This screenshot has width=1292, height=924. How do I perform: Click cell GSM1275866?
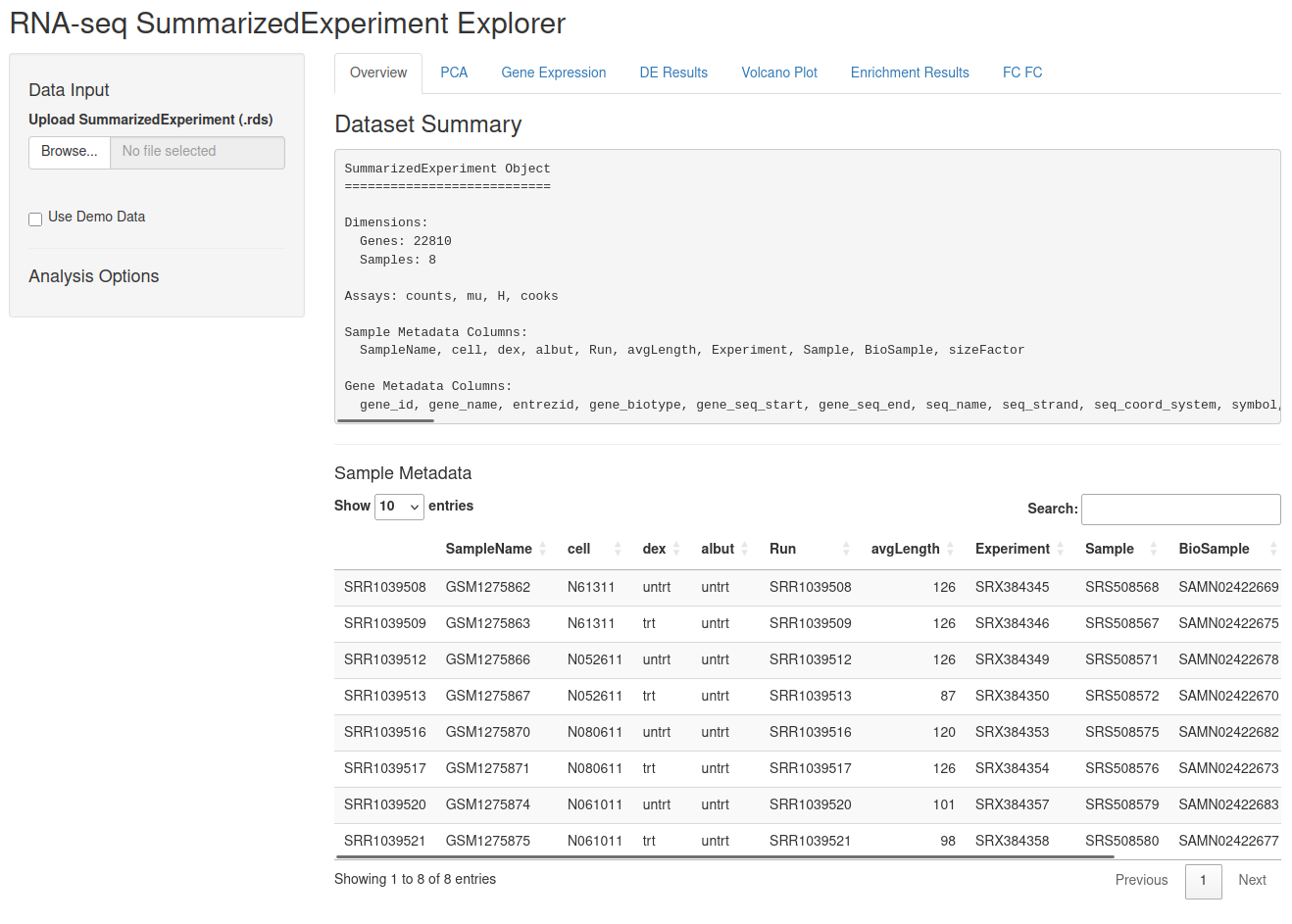(488, 659)
